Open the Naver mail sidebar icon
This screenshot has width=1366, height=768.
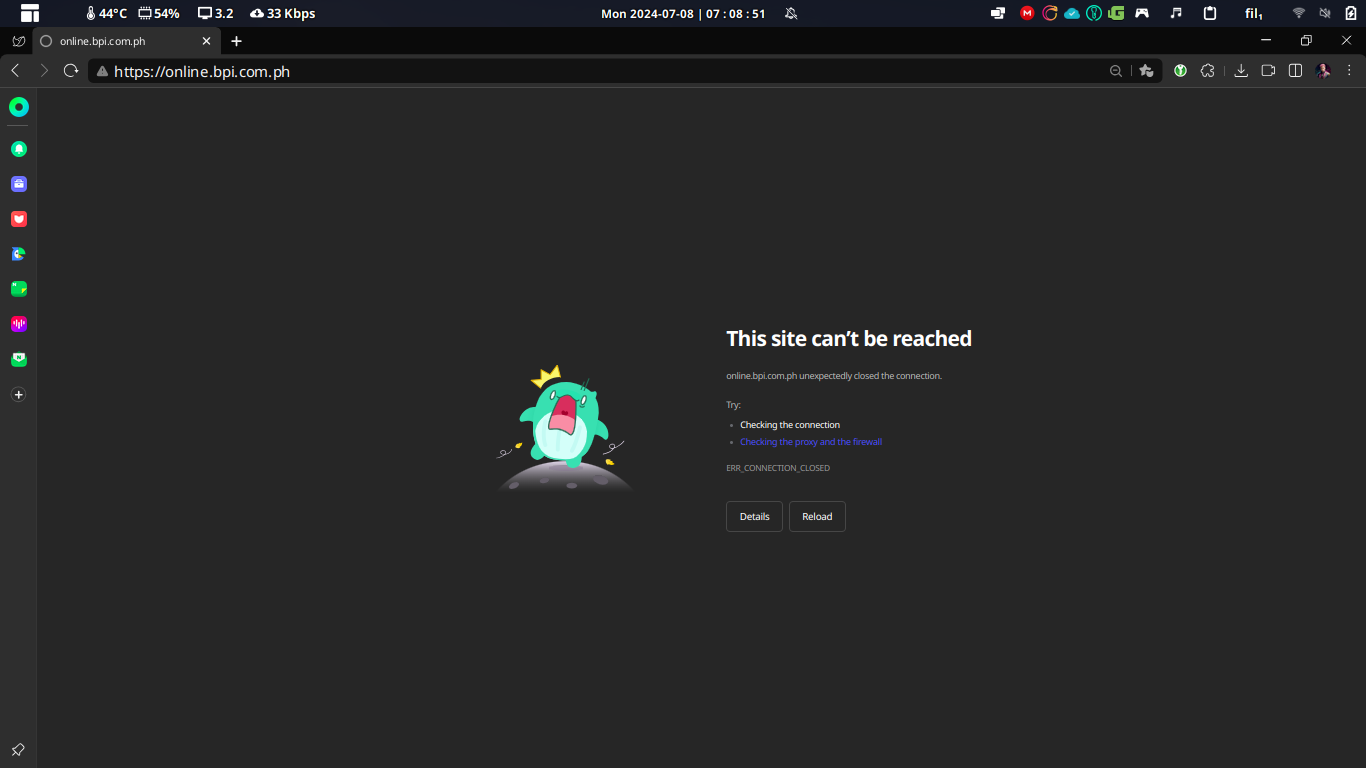[19, 359]
